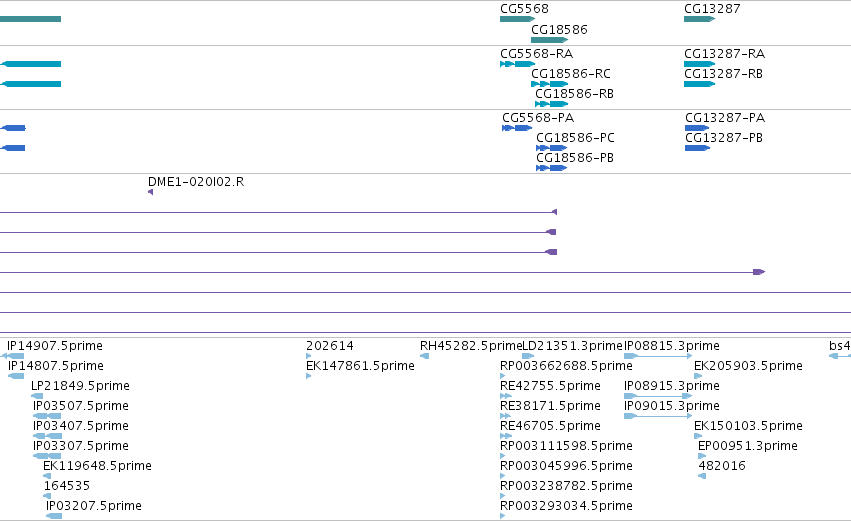This screenshot has width=851, height=521.
Task: Select EST IP08815.3prime
Action: click(x=658, y=356)
